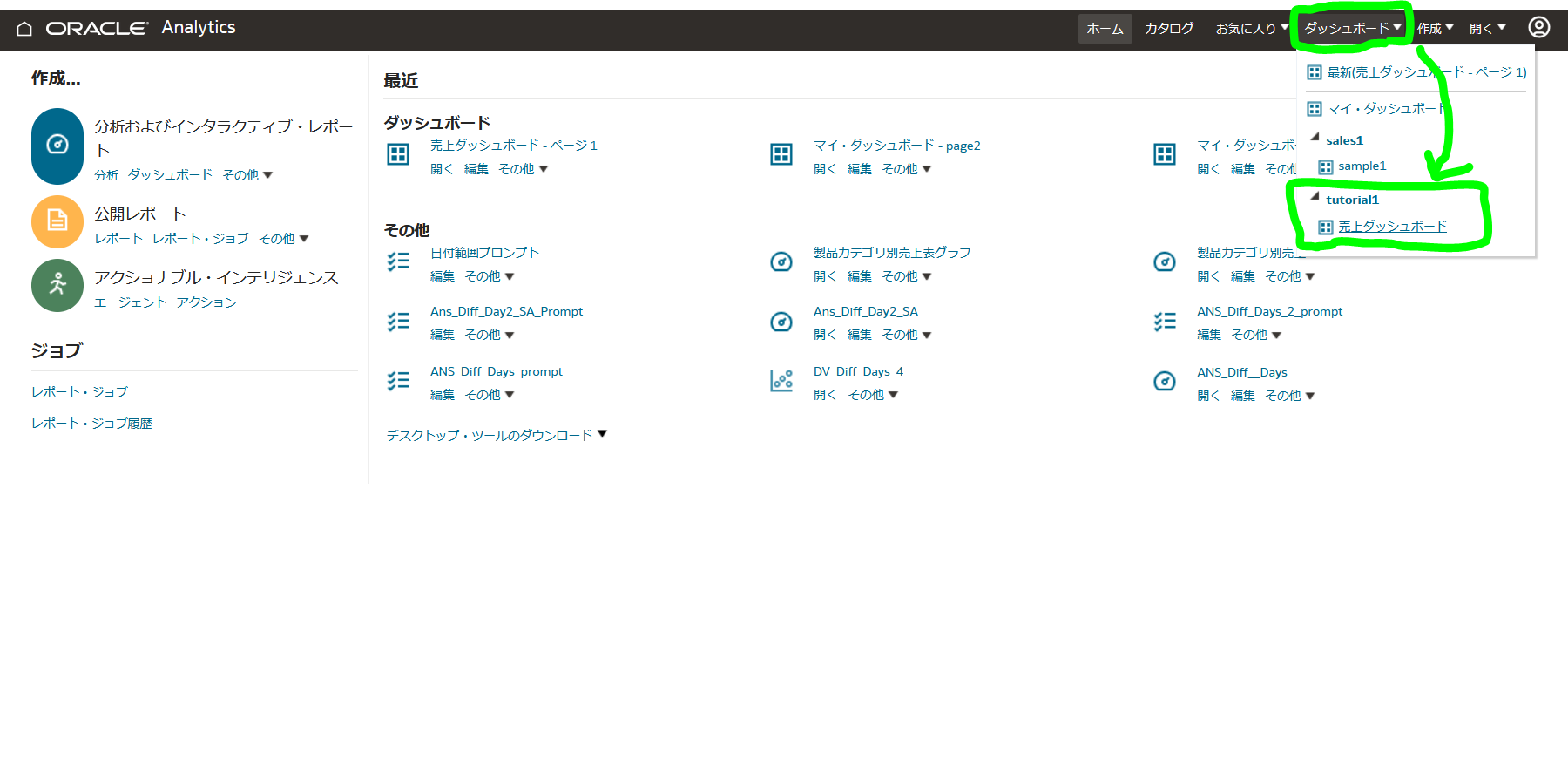Open the ホーム tab
The height and width of the screenshot is (767, 1568).
point(1105,29)
